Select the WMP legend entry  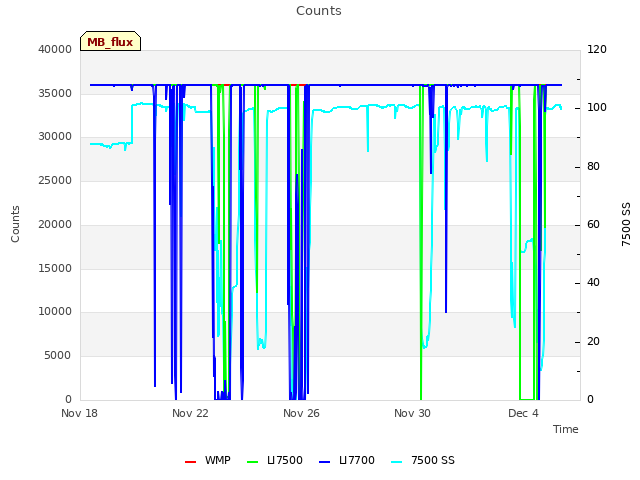click(x=208, y=460)
